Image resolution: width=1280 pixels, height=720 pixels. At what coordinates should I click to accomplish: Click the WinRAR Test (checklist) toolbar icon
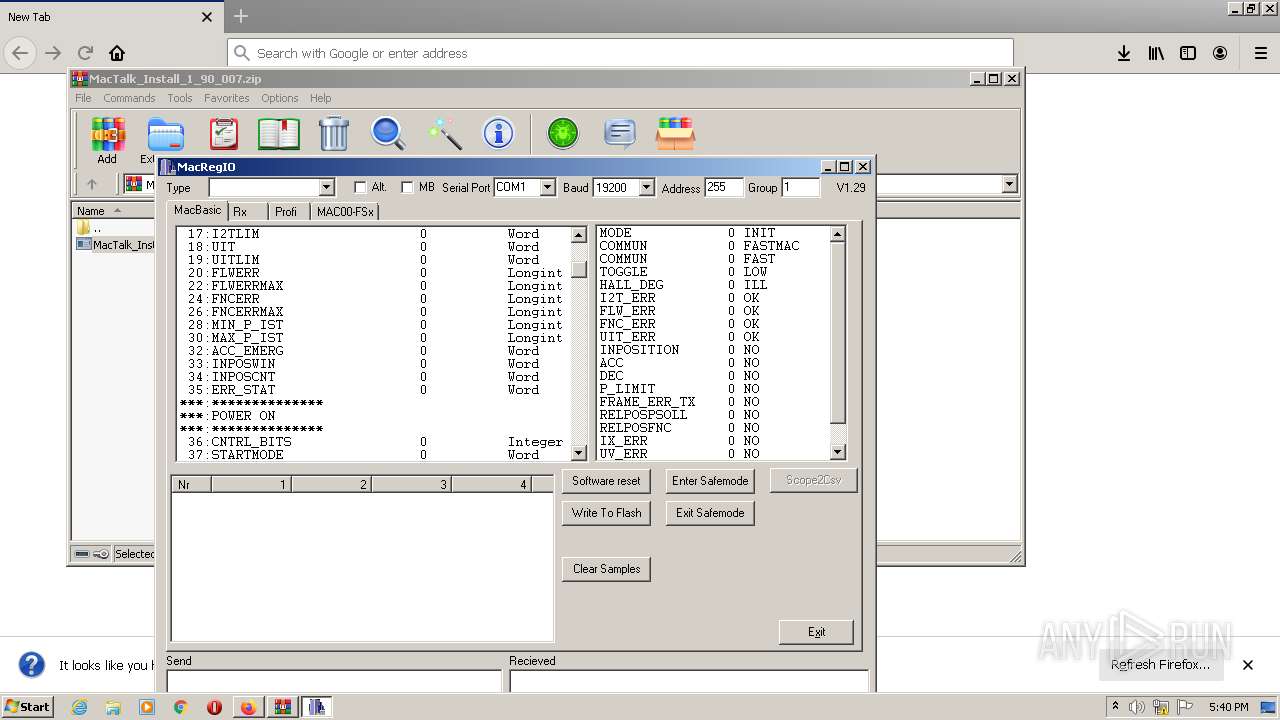click(223, 134)
